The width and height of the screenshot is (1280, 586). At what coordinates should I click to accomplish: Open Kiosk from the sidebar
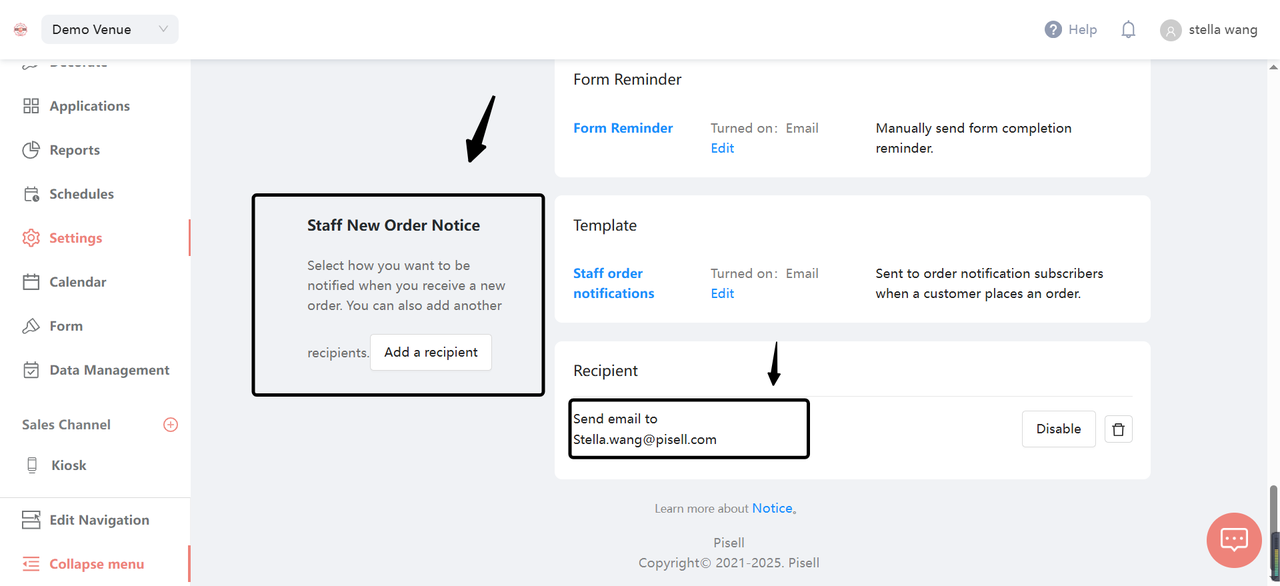point(68,465)
